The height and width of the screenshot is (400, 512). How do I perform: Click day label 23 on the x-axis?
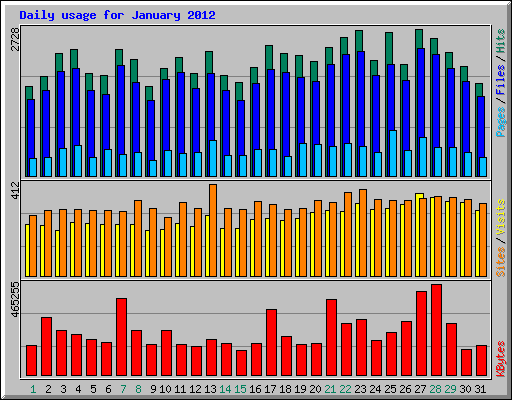(360, 389)
